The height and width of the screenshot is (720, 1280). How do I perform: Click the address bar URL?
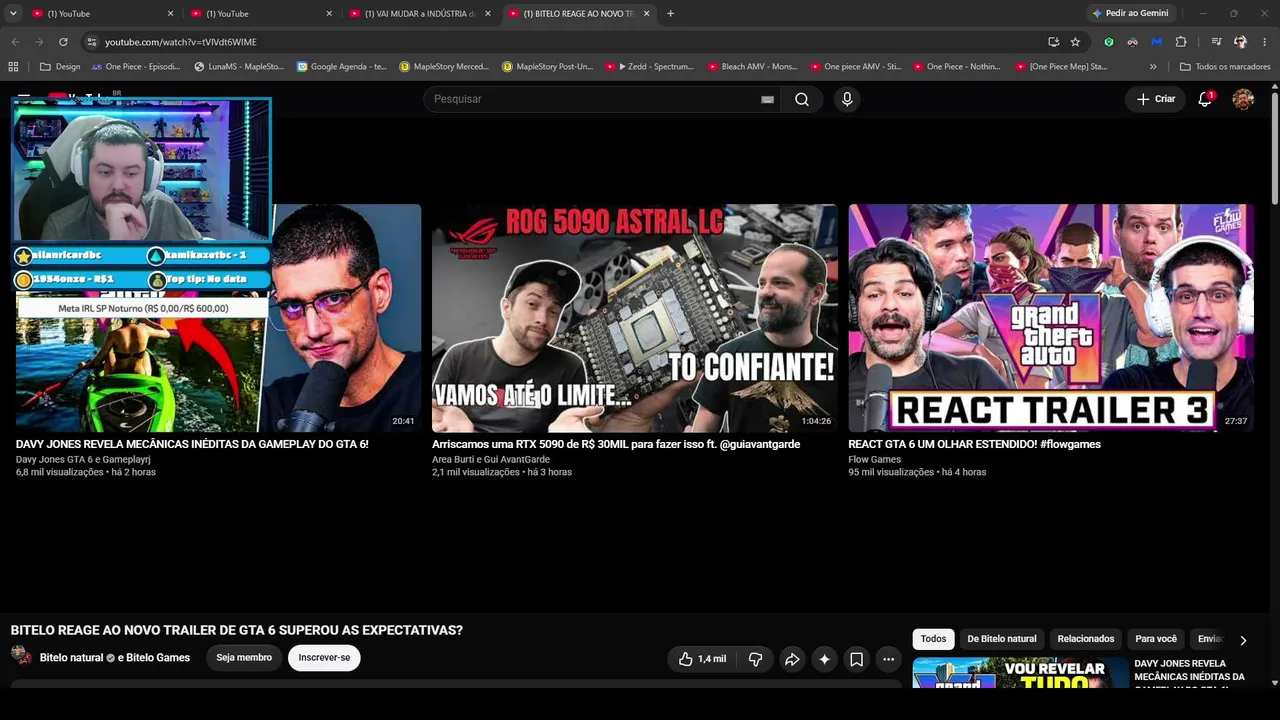(x=181, y=42)
